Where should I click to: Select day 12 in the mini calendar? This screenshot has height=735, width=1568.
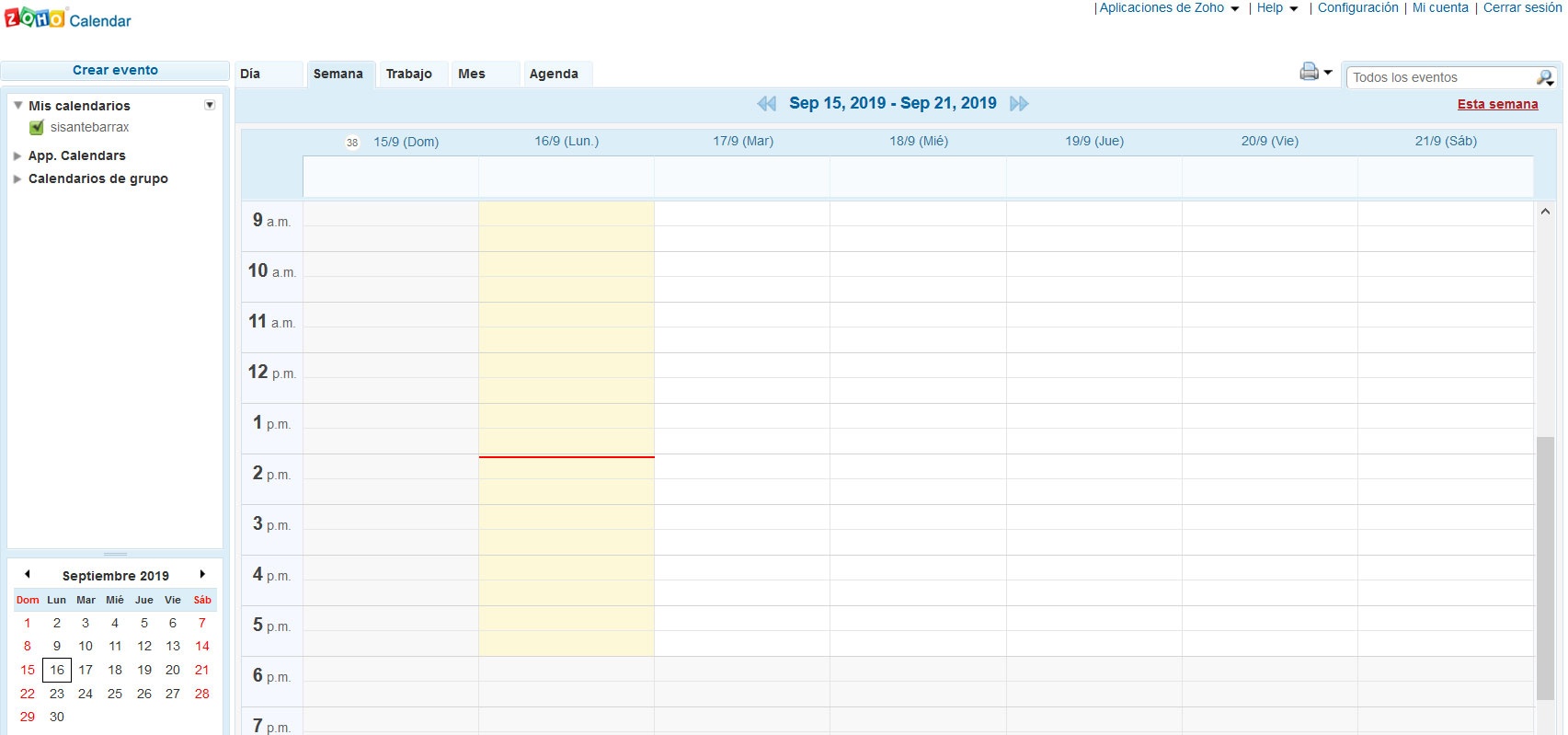144,646
